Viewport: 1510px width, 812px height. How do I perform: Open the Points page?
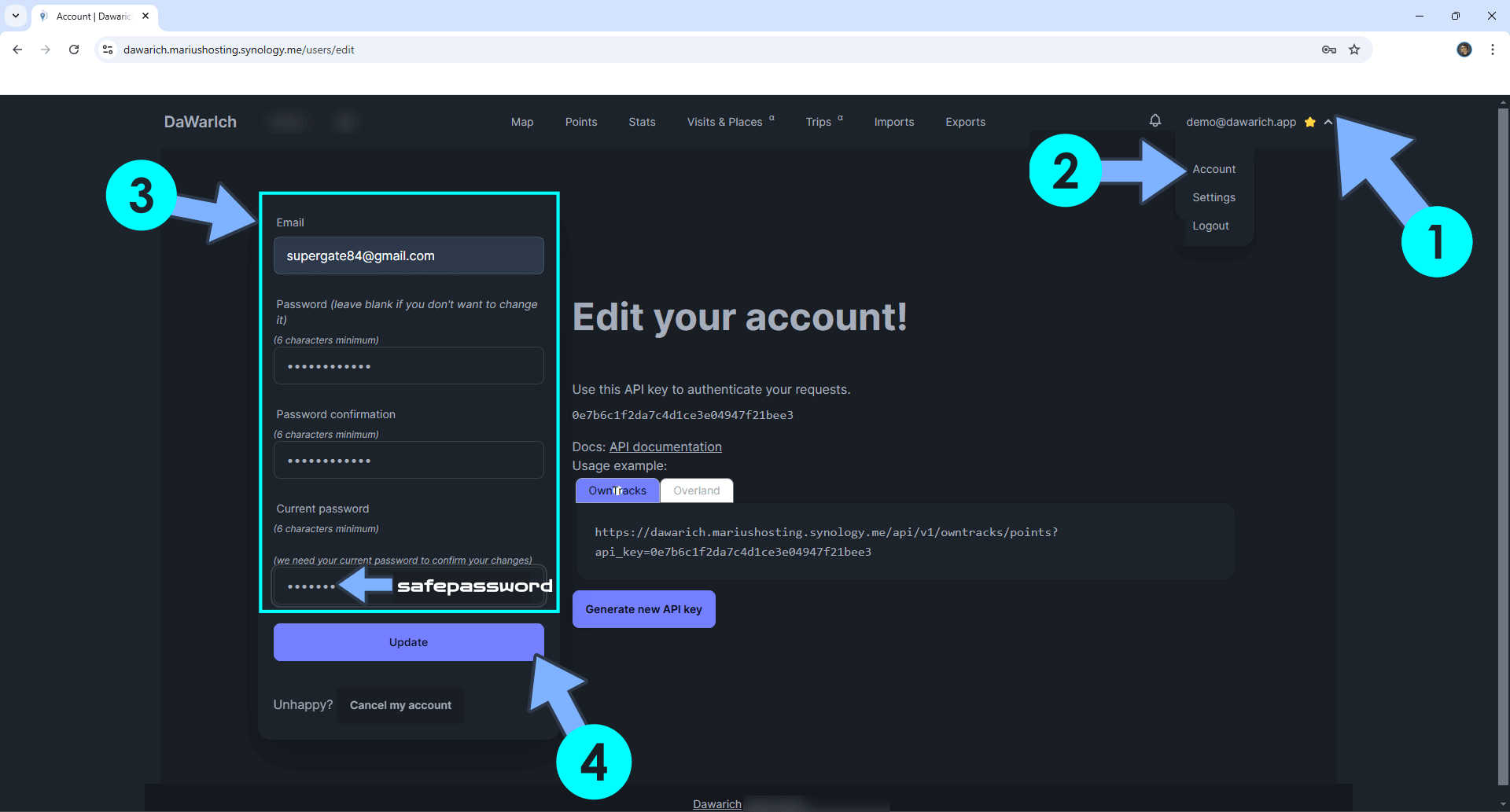(581, 122)
